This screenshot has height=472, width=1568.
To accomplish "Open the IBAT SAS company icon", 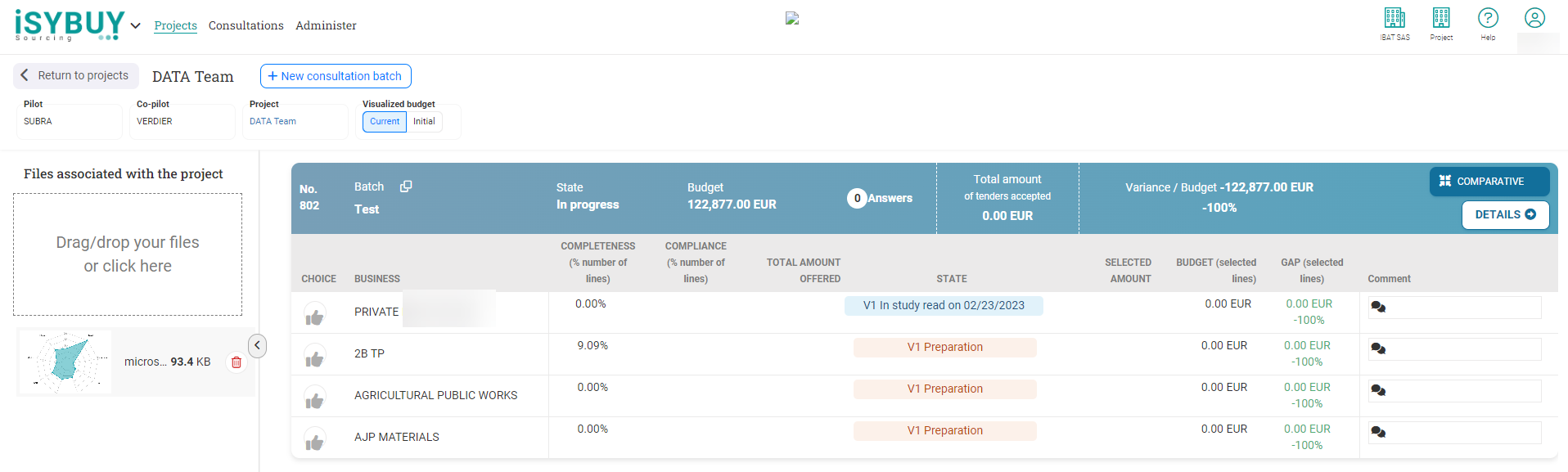I will coord(1395,18).
